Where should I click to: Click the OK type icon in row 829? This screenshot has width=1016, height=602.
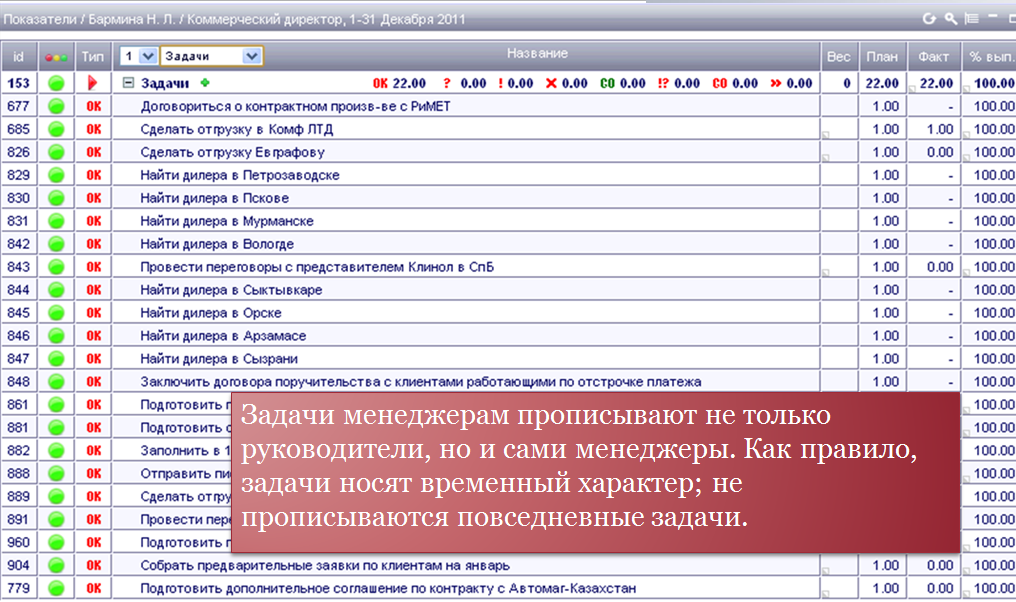coord(94,175)
